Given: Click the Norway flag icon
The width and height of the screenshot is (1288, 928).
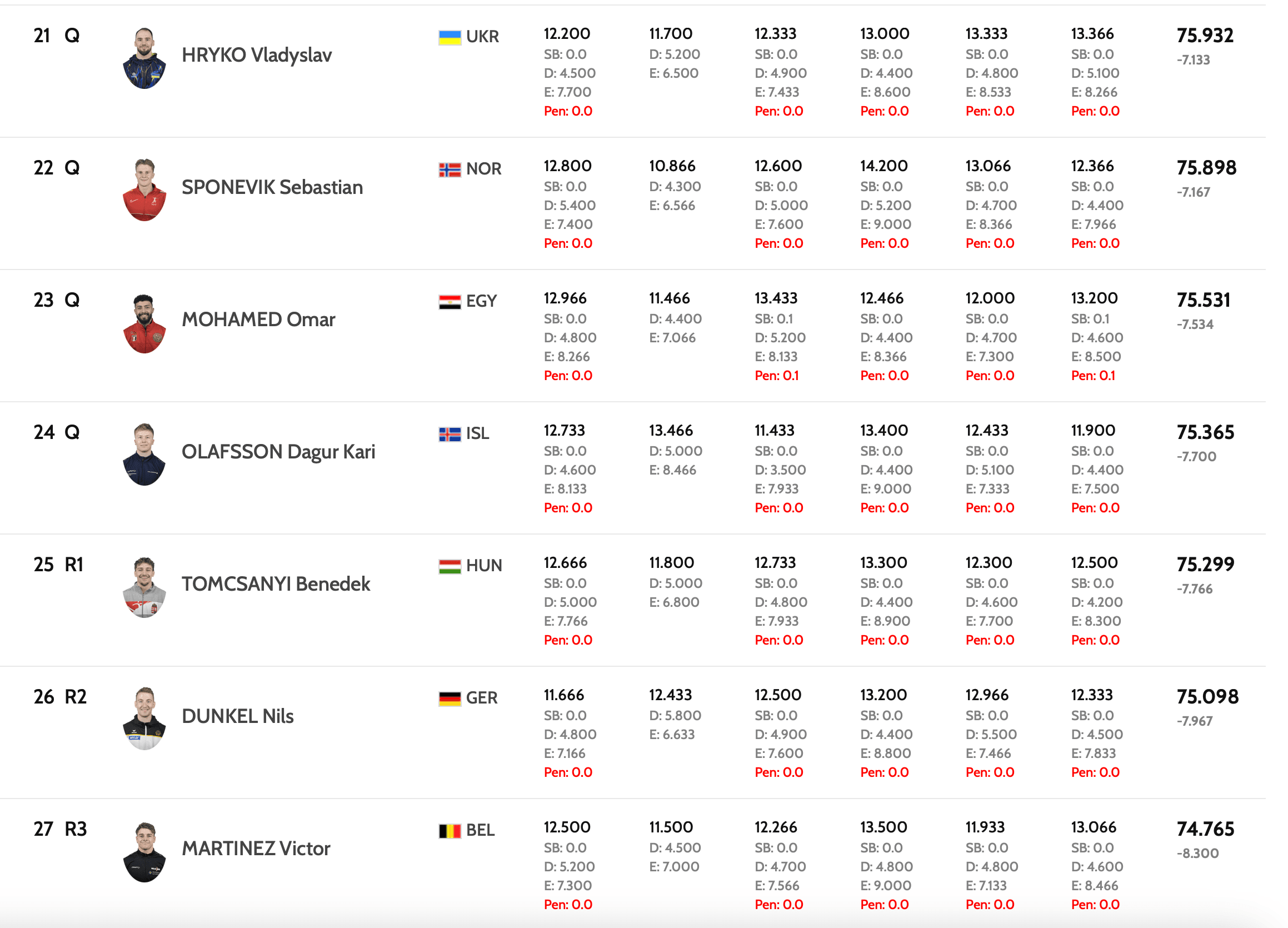Looking at the screenshot, I should click(449, 170).
